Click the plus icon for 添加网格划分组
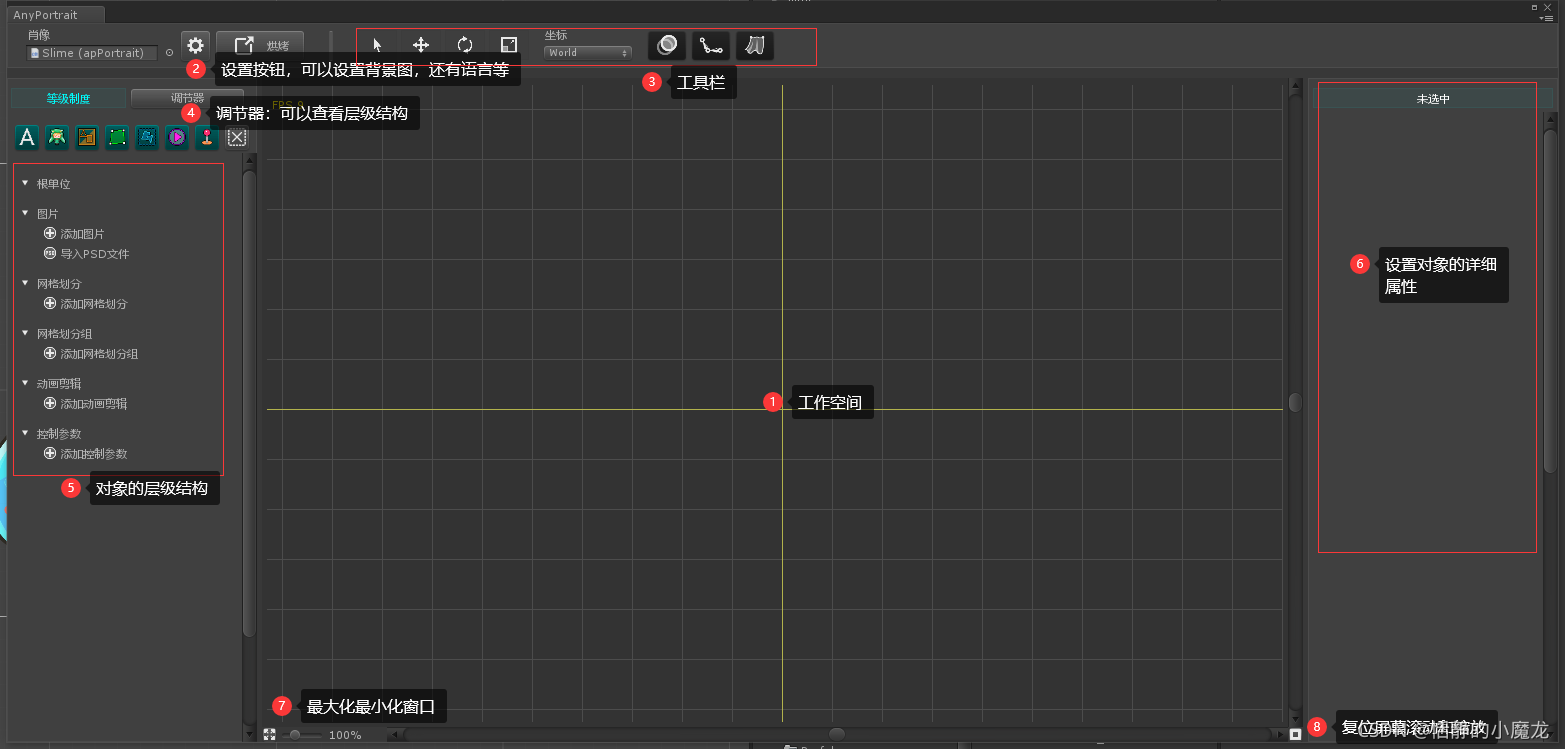Viewport: 1565px width, 749px height. point(50,353)
